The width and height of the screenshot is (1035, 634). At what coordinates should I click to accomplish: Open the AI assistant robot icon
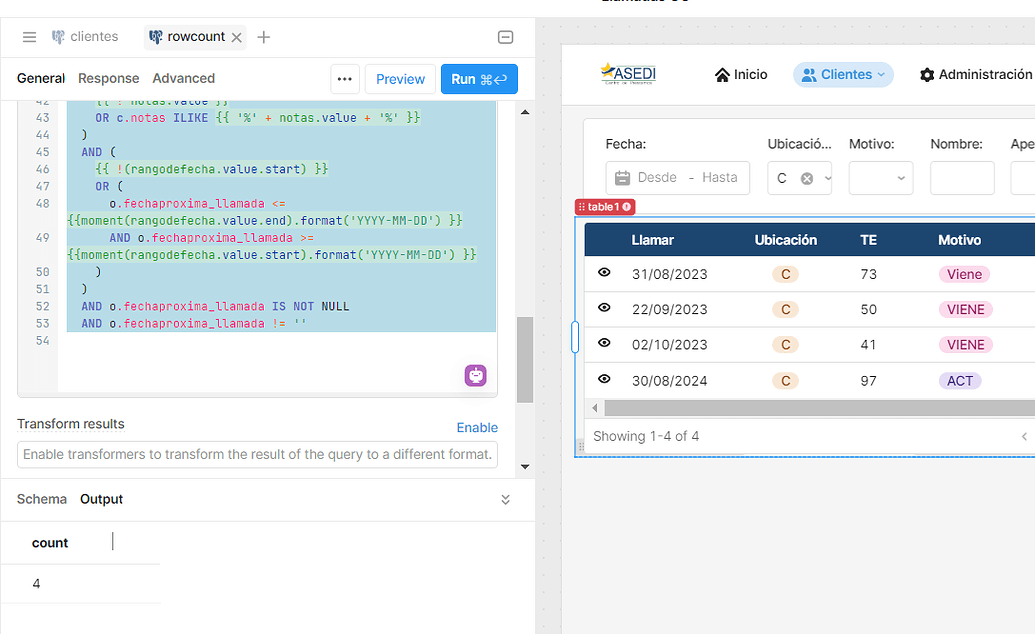pos(475,376)
